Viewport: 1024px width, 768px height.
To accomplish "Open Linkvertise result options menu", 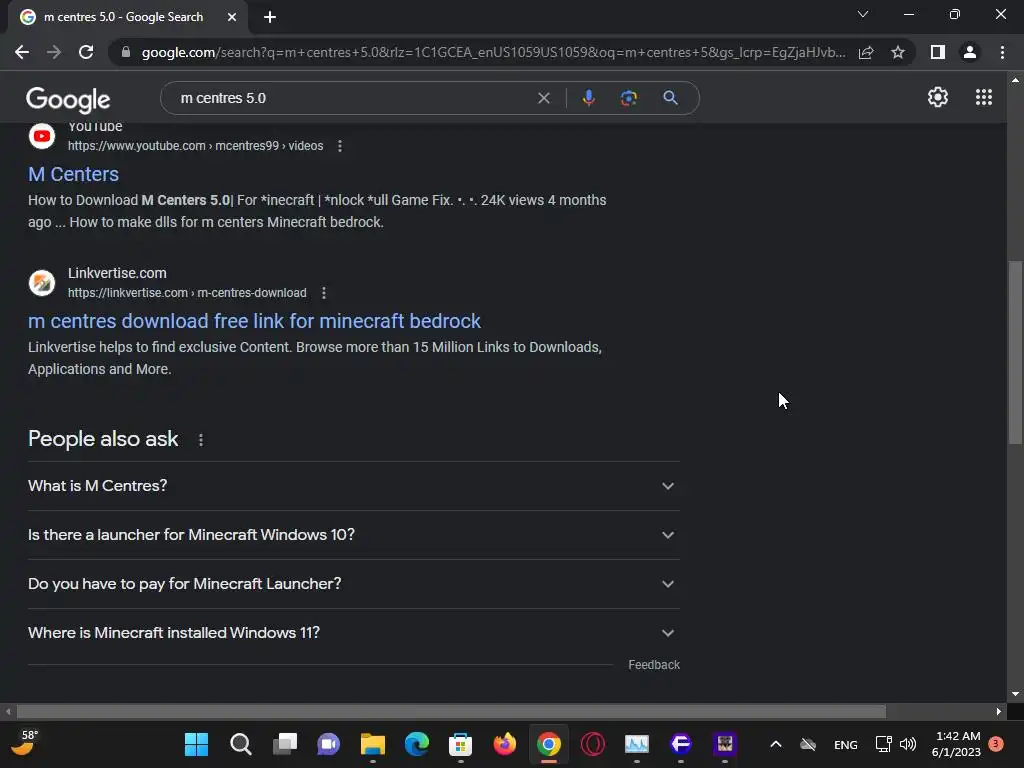I will pyautogui.click(x=324, y=293).
